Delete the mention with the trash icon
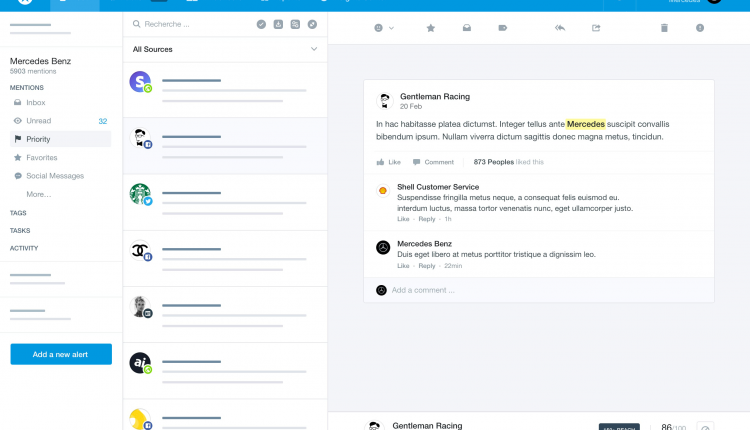The height and width of the screenshot is (430, 750). pyautogui.click(x=664, y=28)
